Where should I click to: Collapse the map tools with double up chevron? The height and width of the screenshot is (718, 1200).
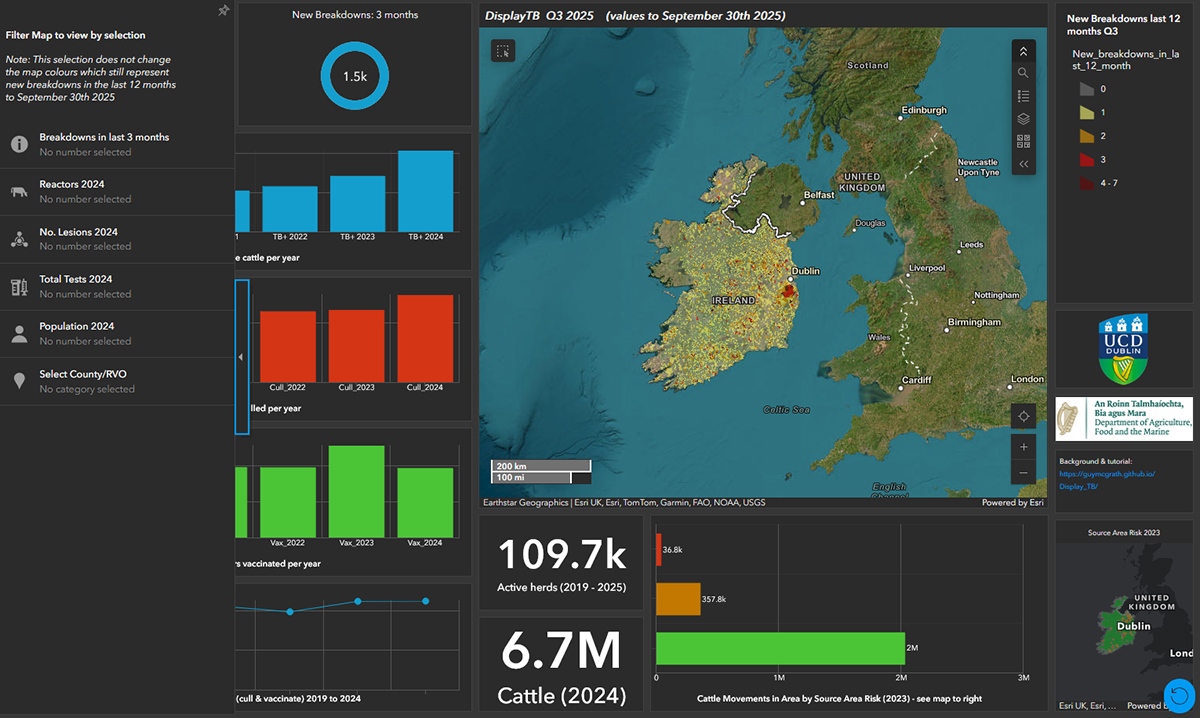point(1023,51)
